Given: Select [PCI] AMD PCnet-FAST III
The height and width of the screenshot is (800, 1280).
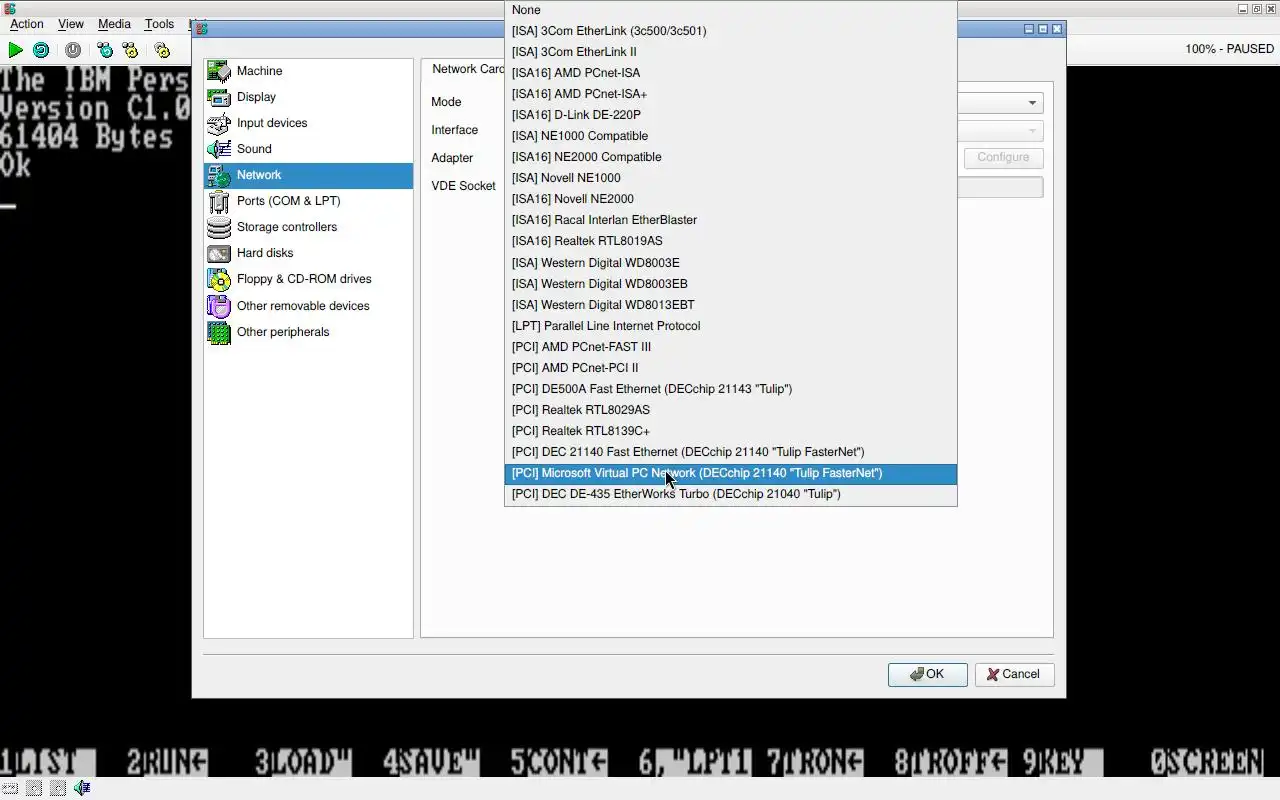Looking at the screenshot, I should pyautogui.click(x=730, y=347).
